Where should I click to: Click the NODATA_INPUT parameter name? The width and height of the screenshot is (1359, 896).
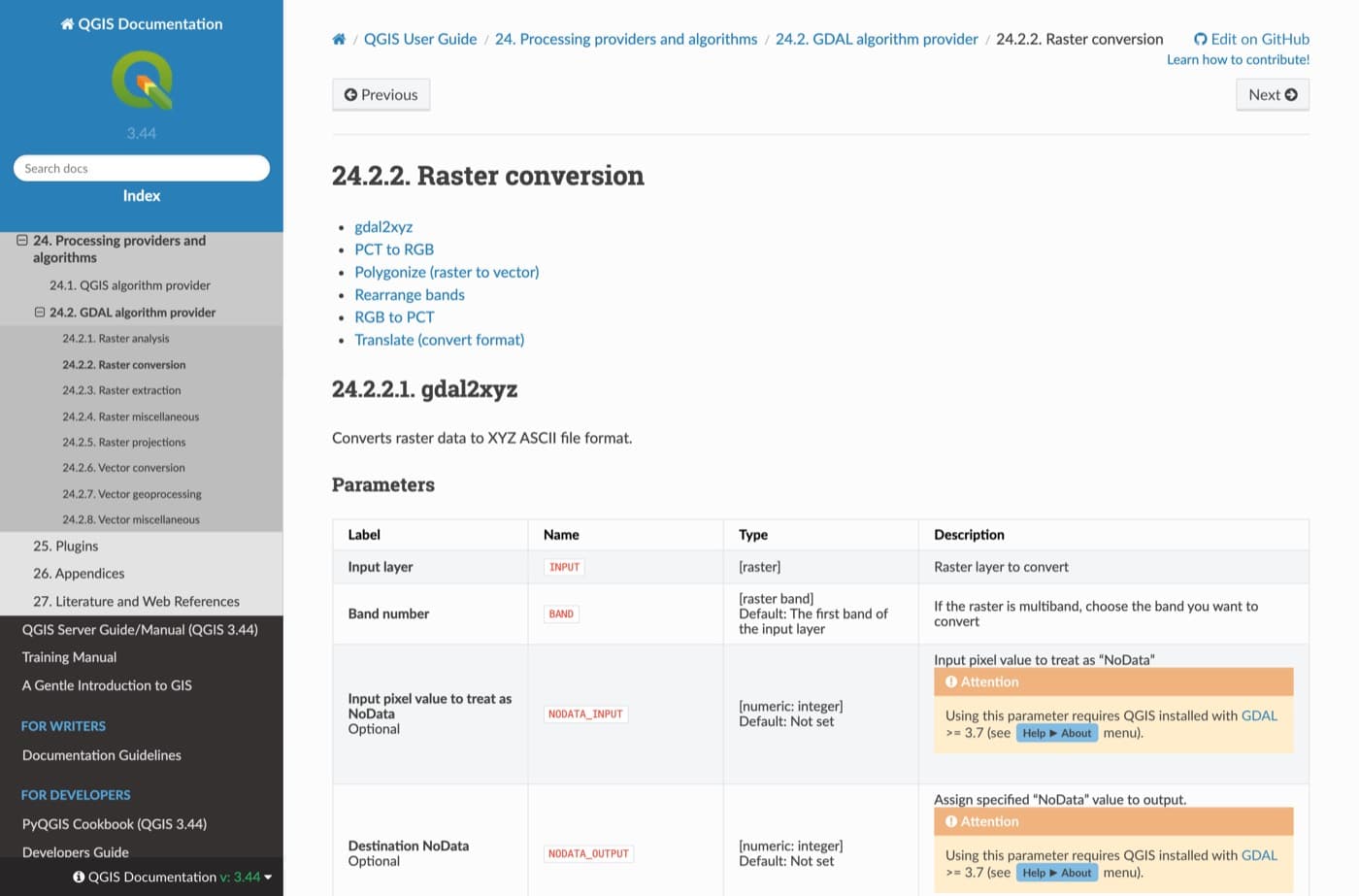[585, 714]
